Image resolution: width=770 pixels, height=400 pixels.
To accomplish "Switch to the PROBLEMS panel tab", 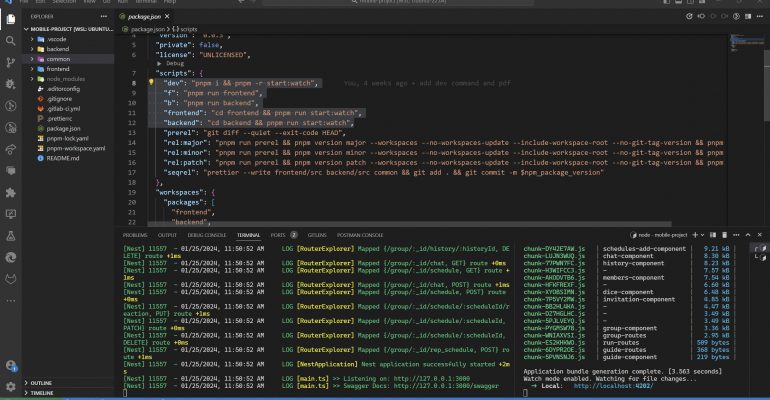I will click(x=135, y=235).
